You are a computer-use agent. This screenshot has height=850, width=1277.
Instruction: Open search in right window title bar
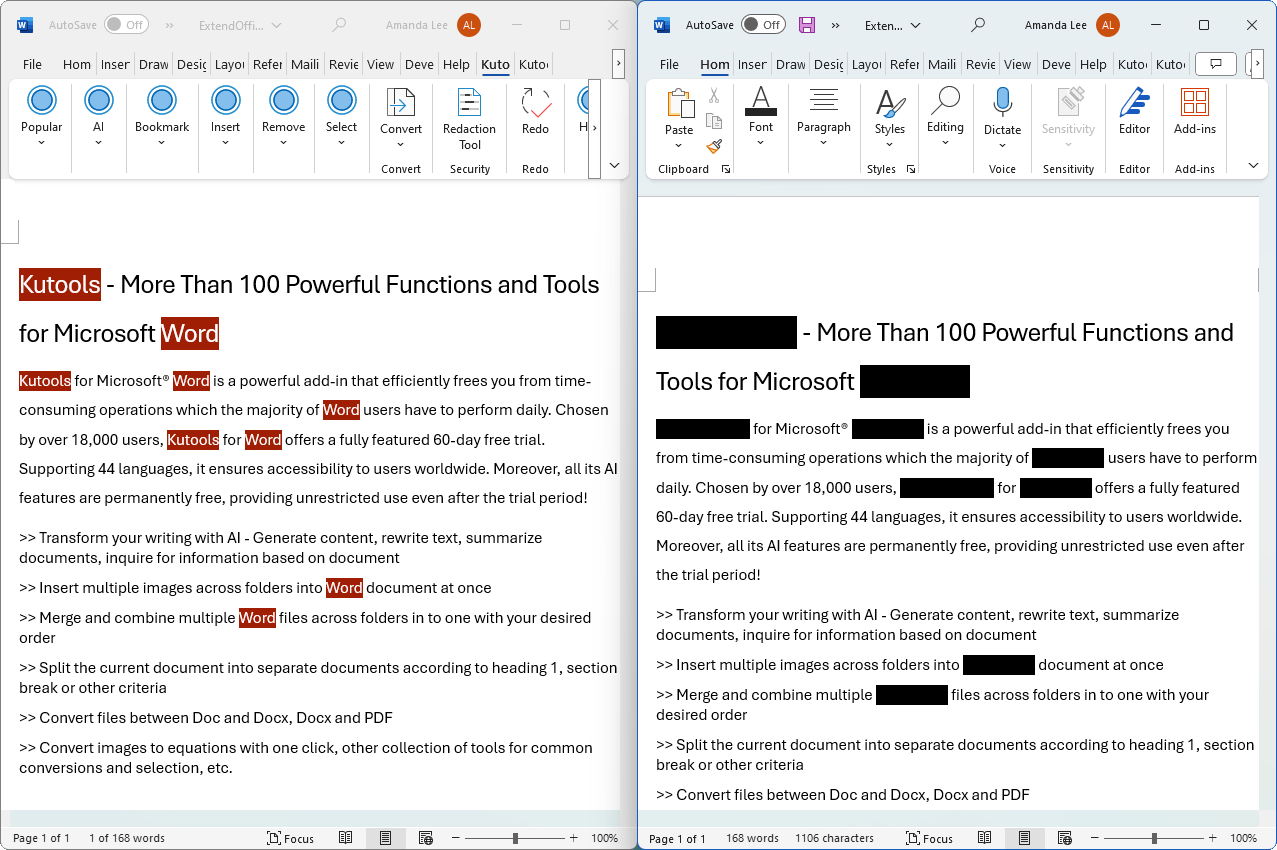coord(978,25)
